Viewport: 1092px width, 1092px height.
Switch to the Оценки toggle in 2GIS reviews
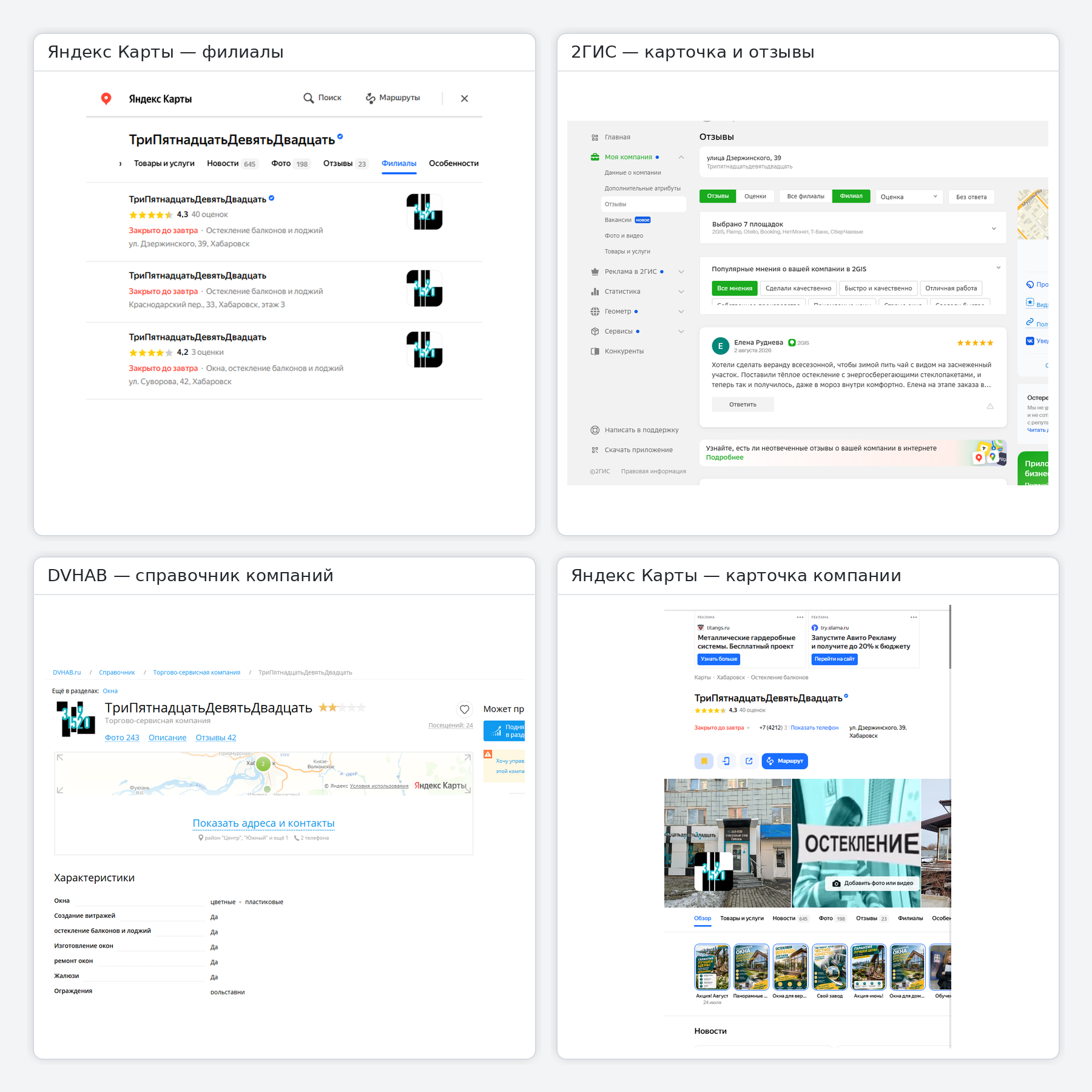click(x=755, y=196)
